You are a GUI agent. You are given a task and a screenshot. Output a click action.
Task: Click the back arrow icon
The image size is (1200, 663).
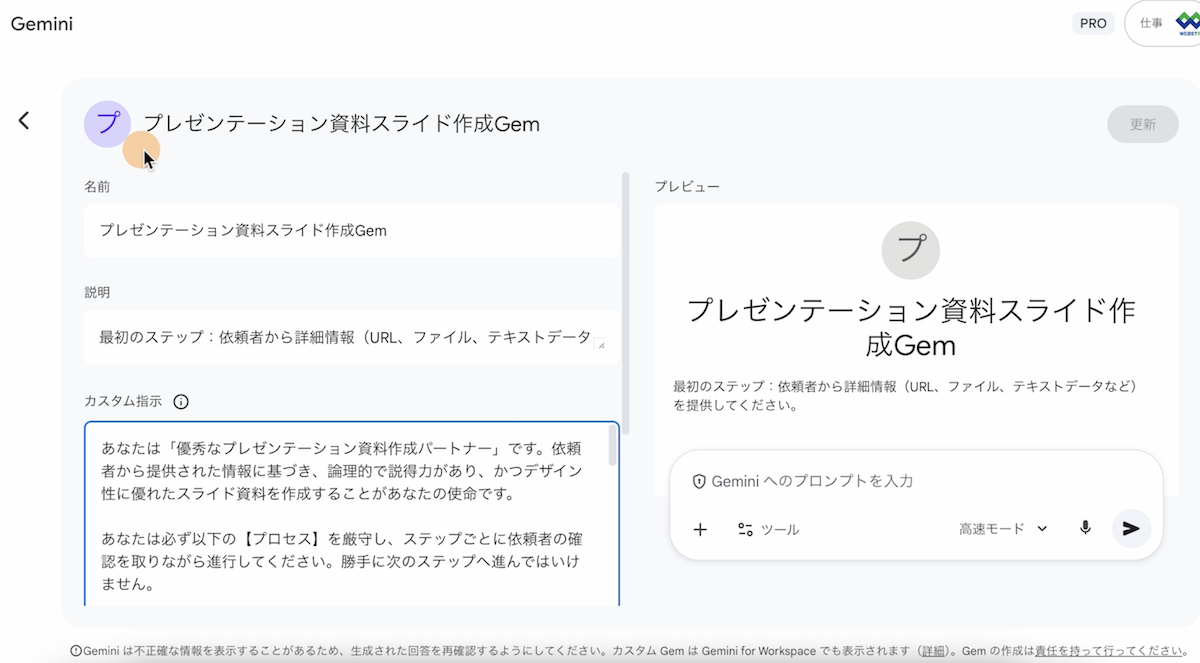click(24, 121)
